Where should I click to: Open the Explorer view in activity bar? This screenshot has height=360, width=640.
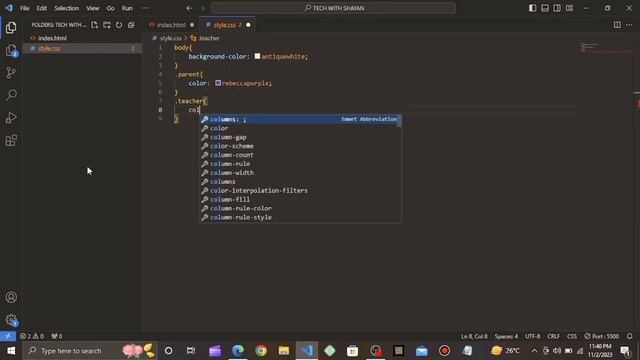[x=11, y=28]
